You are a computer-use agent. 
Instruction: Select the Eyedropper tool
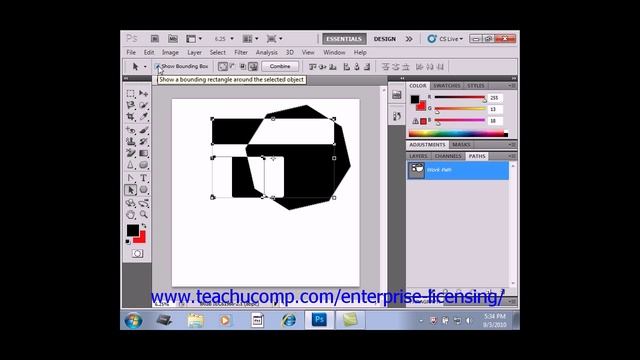[143, 116]
